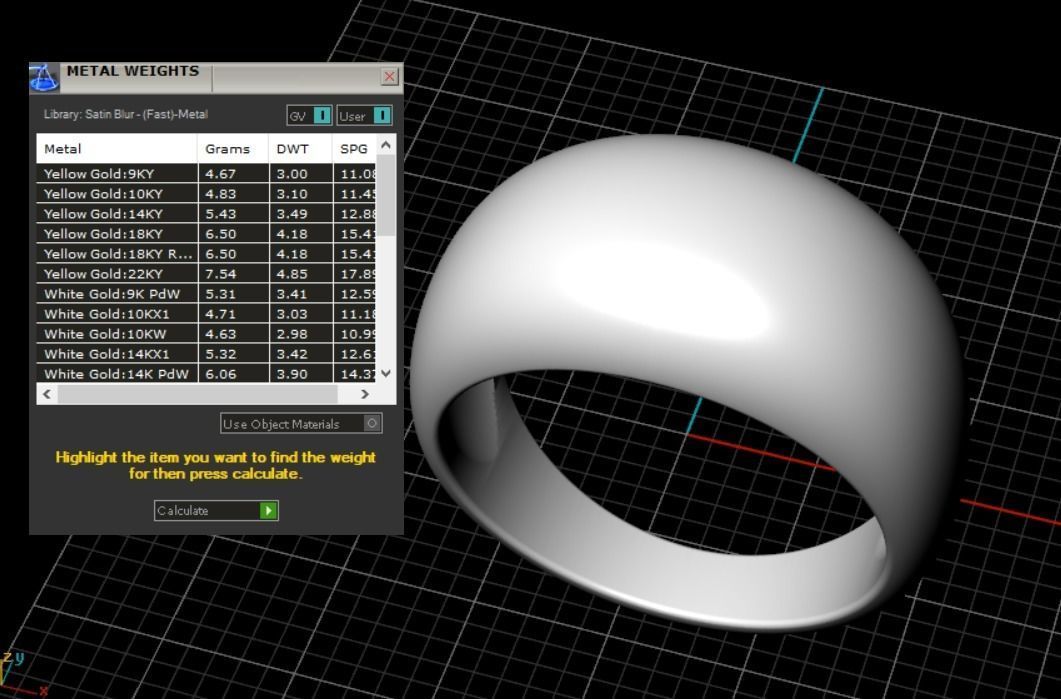This screenshot has width=1061, height=699.
Task: Select White Gold:10KX1 row
Action: [206, 314]
